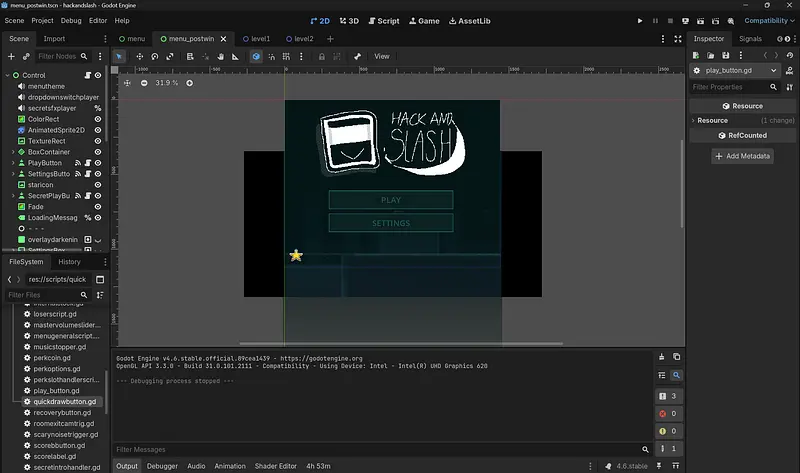Clear the output log with broom icon
This screenshot has height=473, width=800.
click(x=662, y=357)
